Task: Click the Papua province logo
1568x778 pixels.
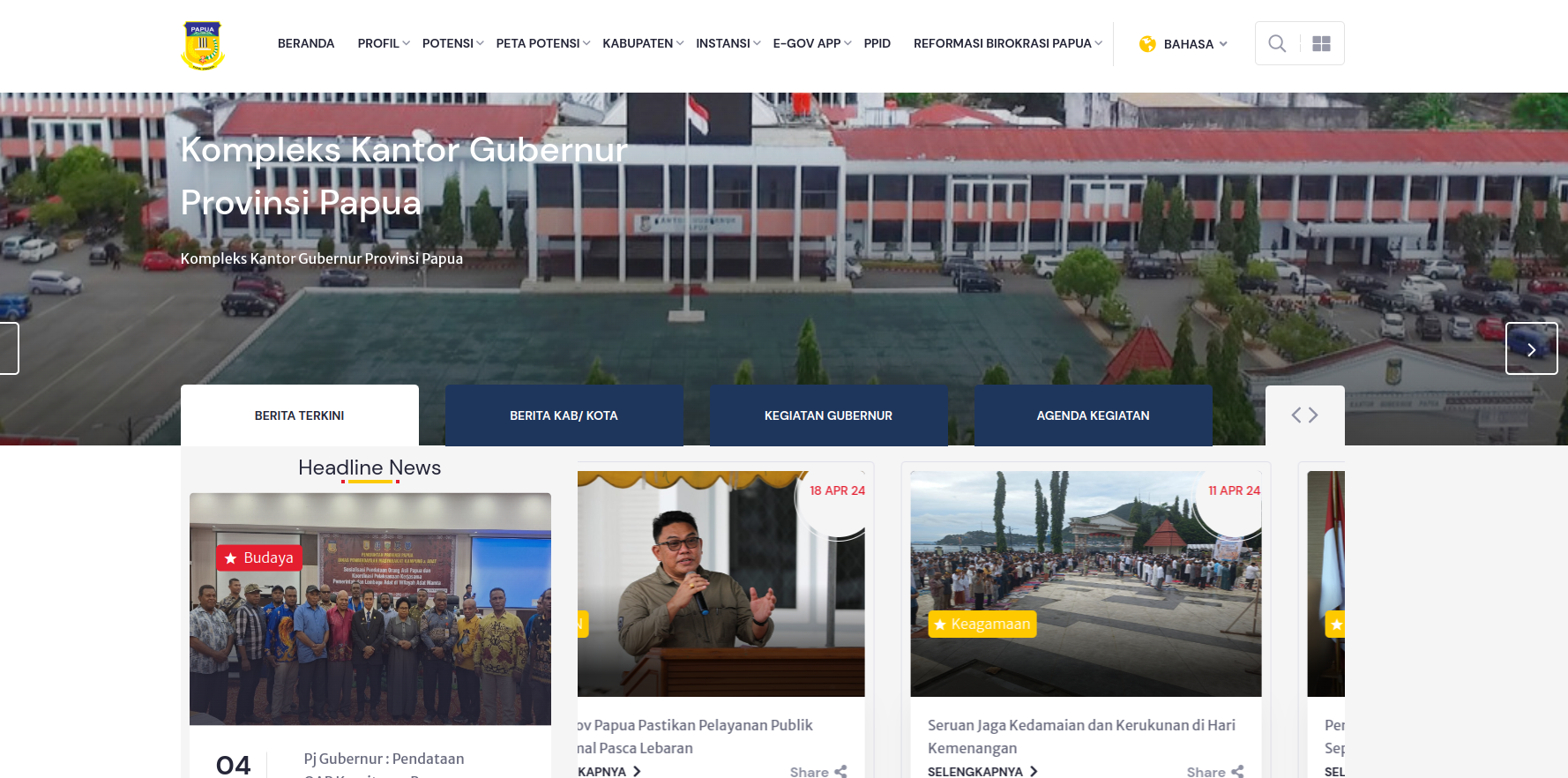Action: pos(203,45)
